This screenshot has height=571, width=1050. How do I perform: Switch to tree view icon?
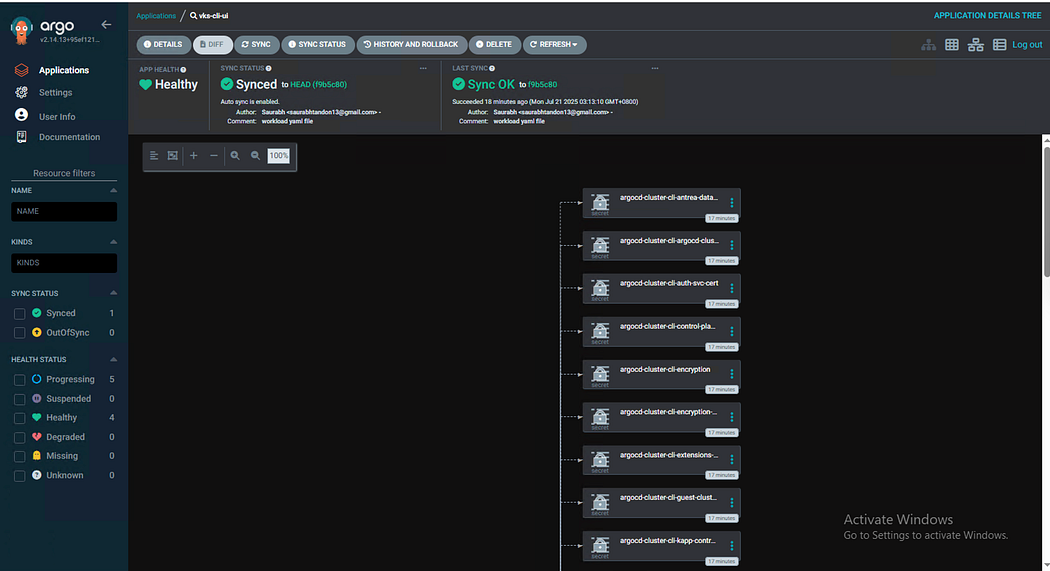pyautogui.click(x=928, y=45)
